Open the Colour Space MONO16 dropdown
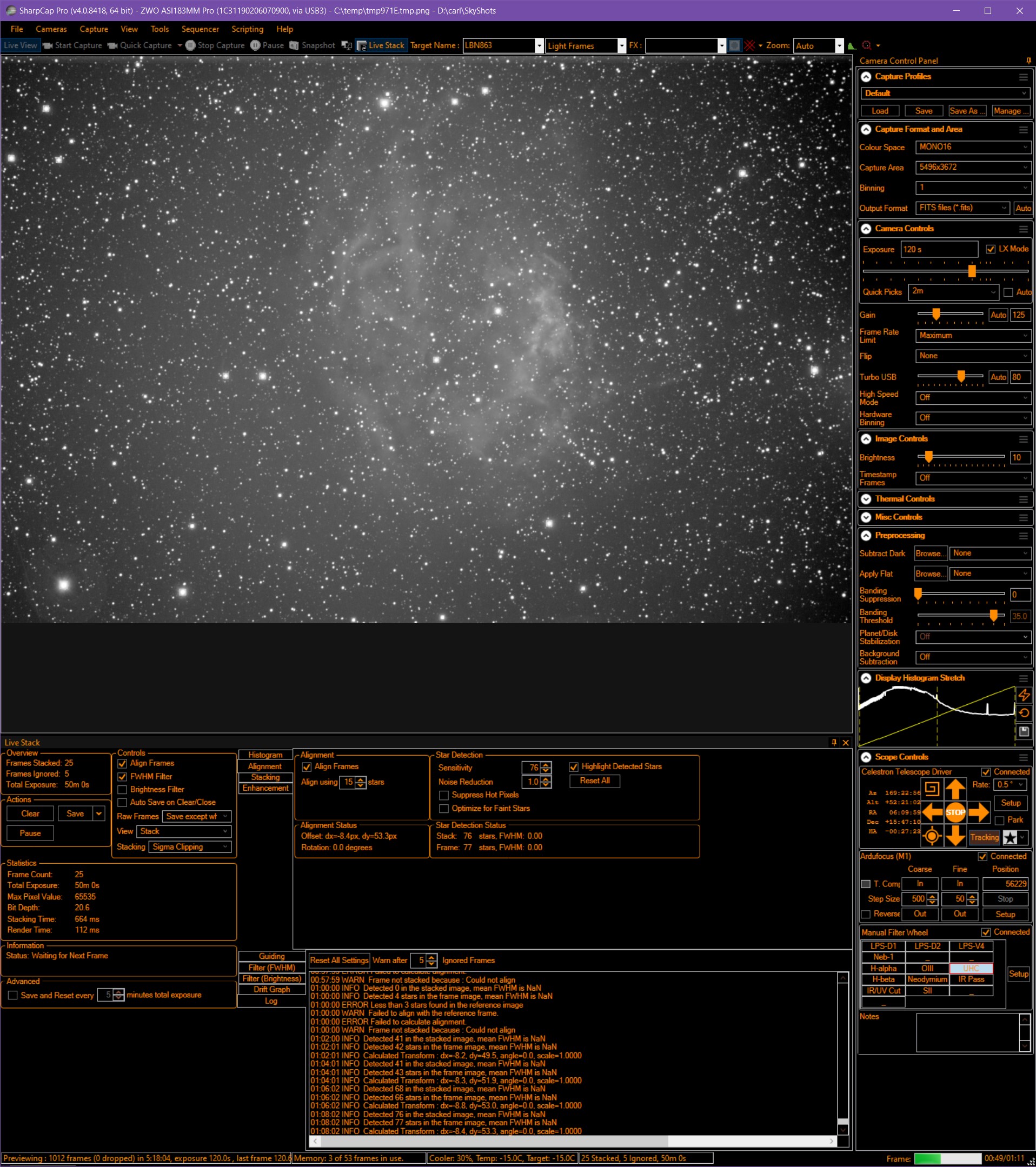1036x1167 pixels. [x=973, y=148]
